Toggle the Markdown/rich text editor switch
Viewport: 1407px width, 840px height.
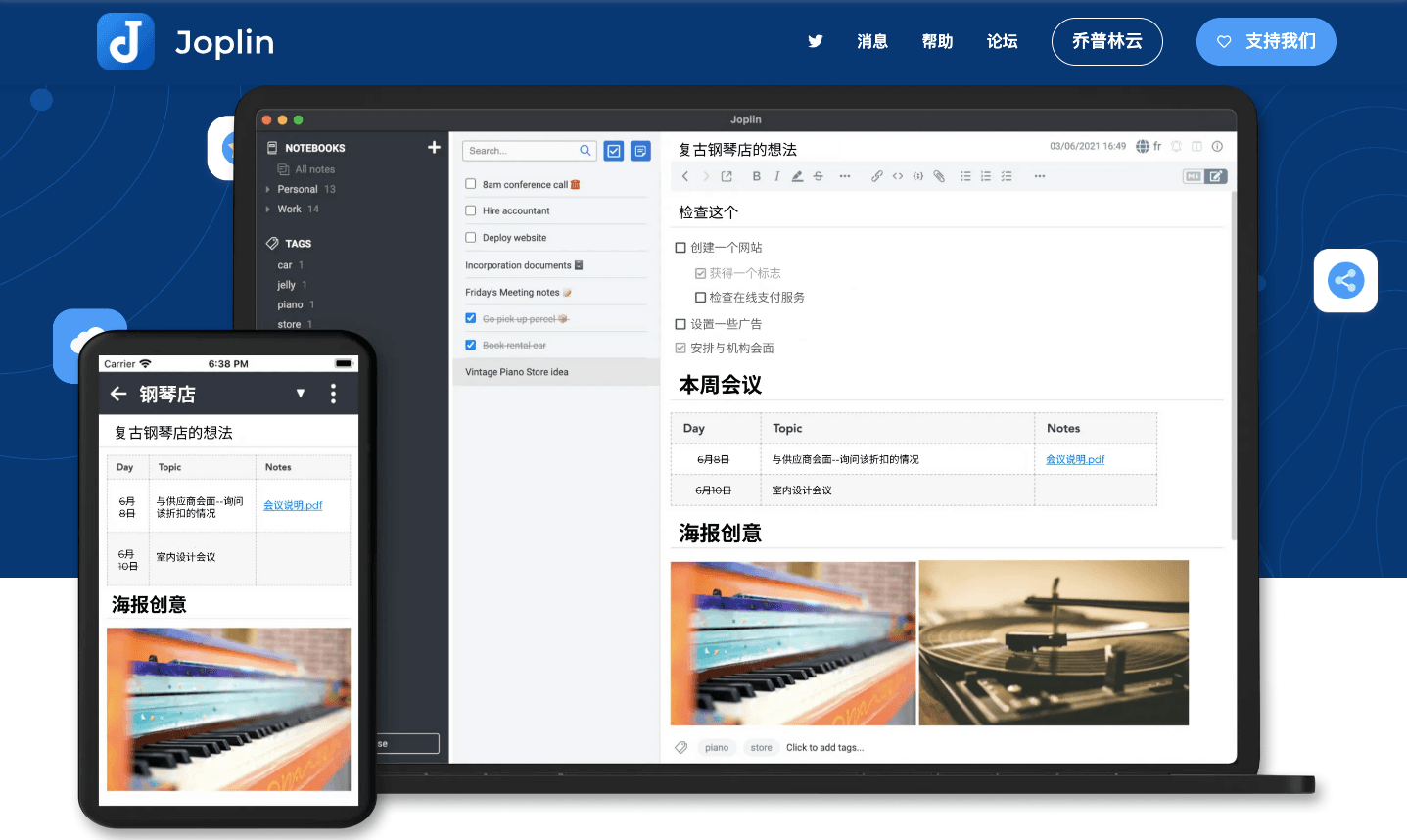click(1204, 176)
